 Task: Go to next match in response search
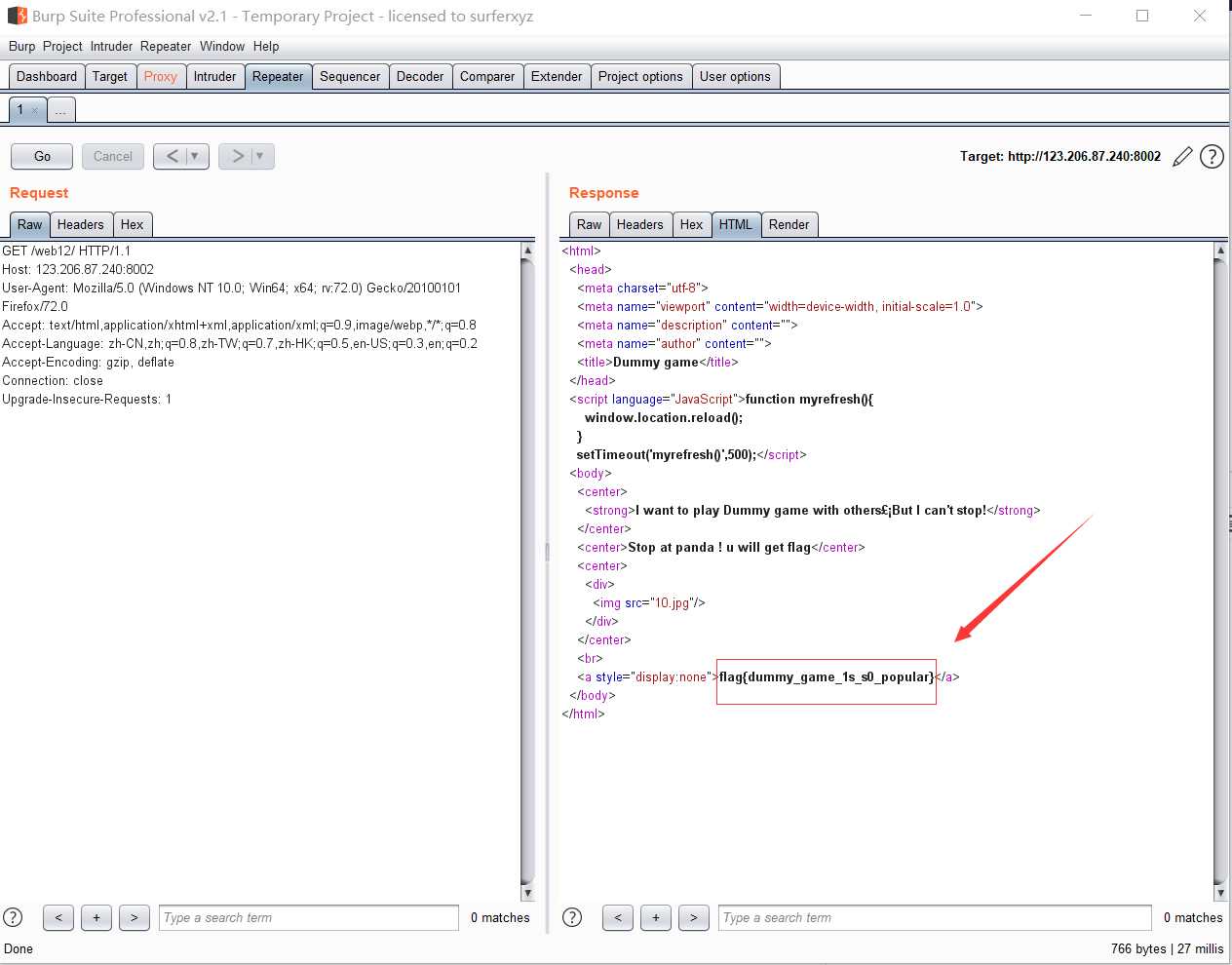(x=693, y=917)
